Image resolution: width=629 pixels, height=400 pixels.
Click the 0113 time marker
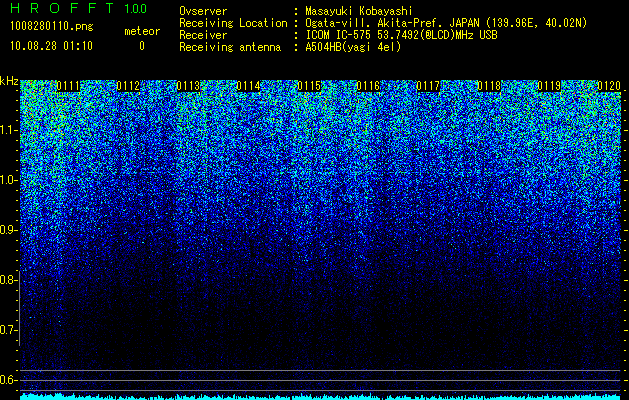[x=188, y=86]
